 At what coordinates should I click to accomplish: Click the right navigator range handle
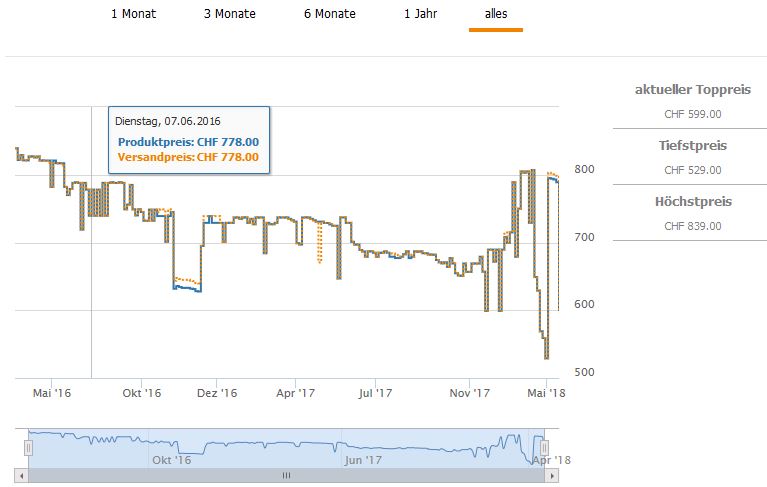(x=543, y=448)
